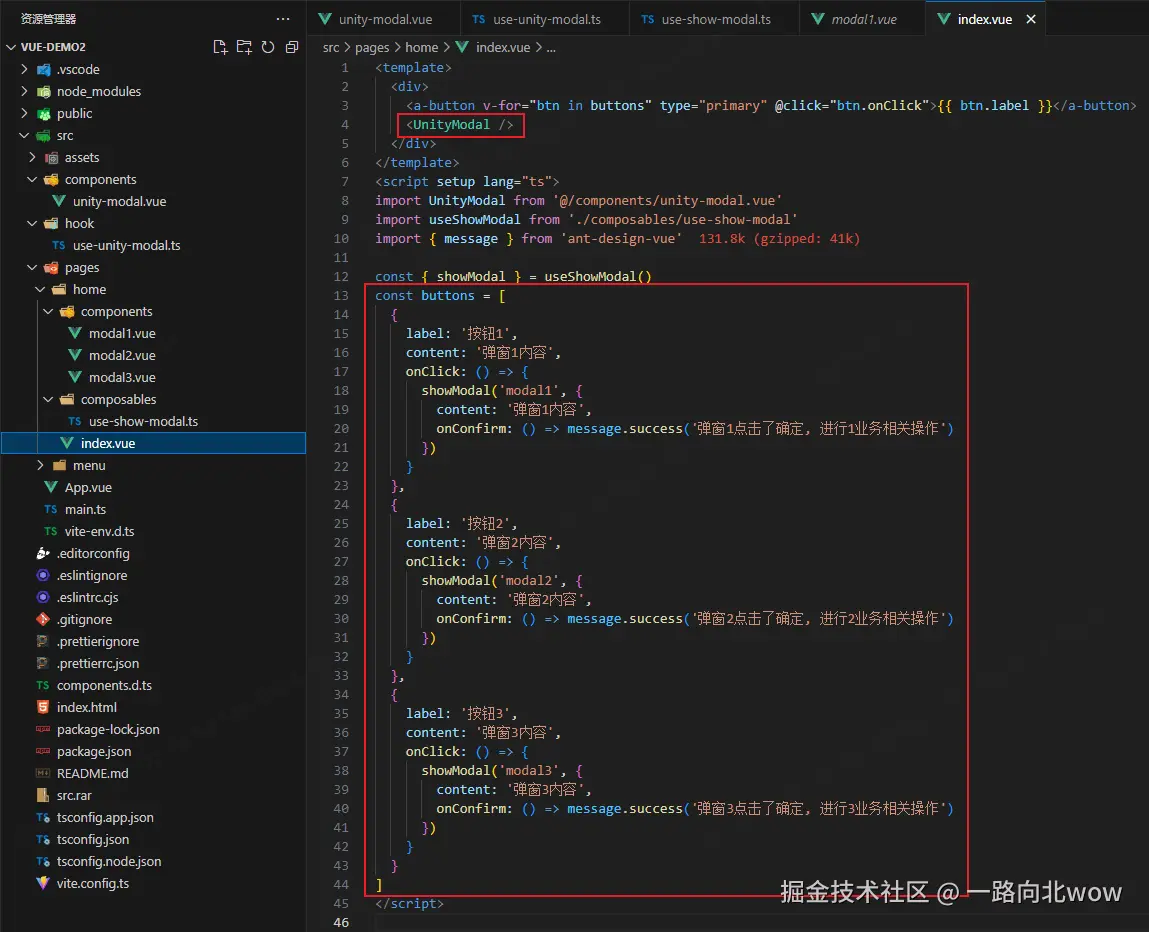
Task: Open the .prettierignore file
Action: (x=153, y=641)
